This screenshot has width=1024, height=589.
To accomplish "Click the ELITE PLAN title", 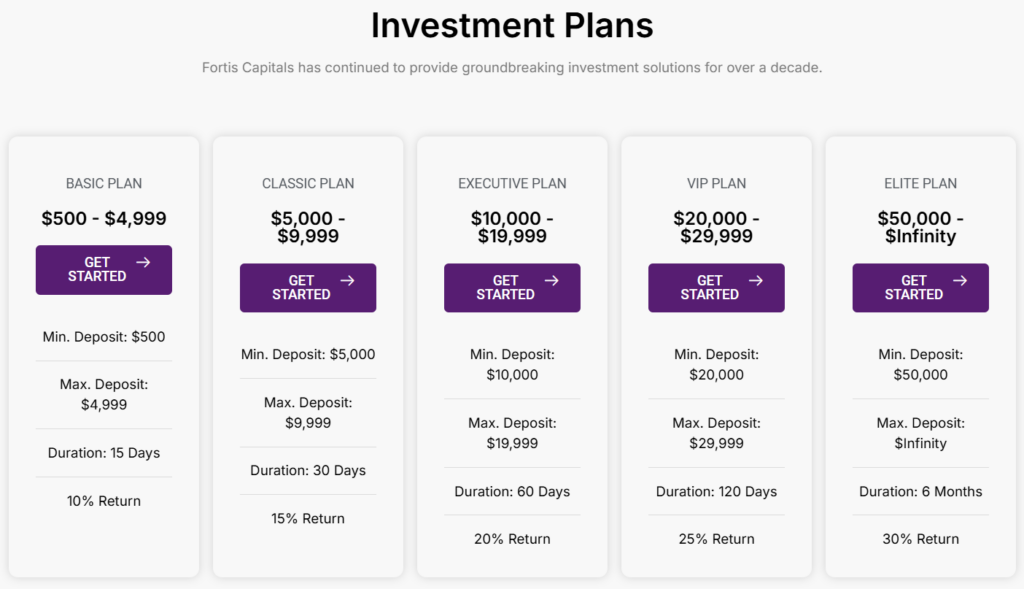I will [920, 184].
